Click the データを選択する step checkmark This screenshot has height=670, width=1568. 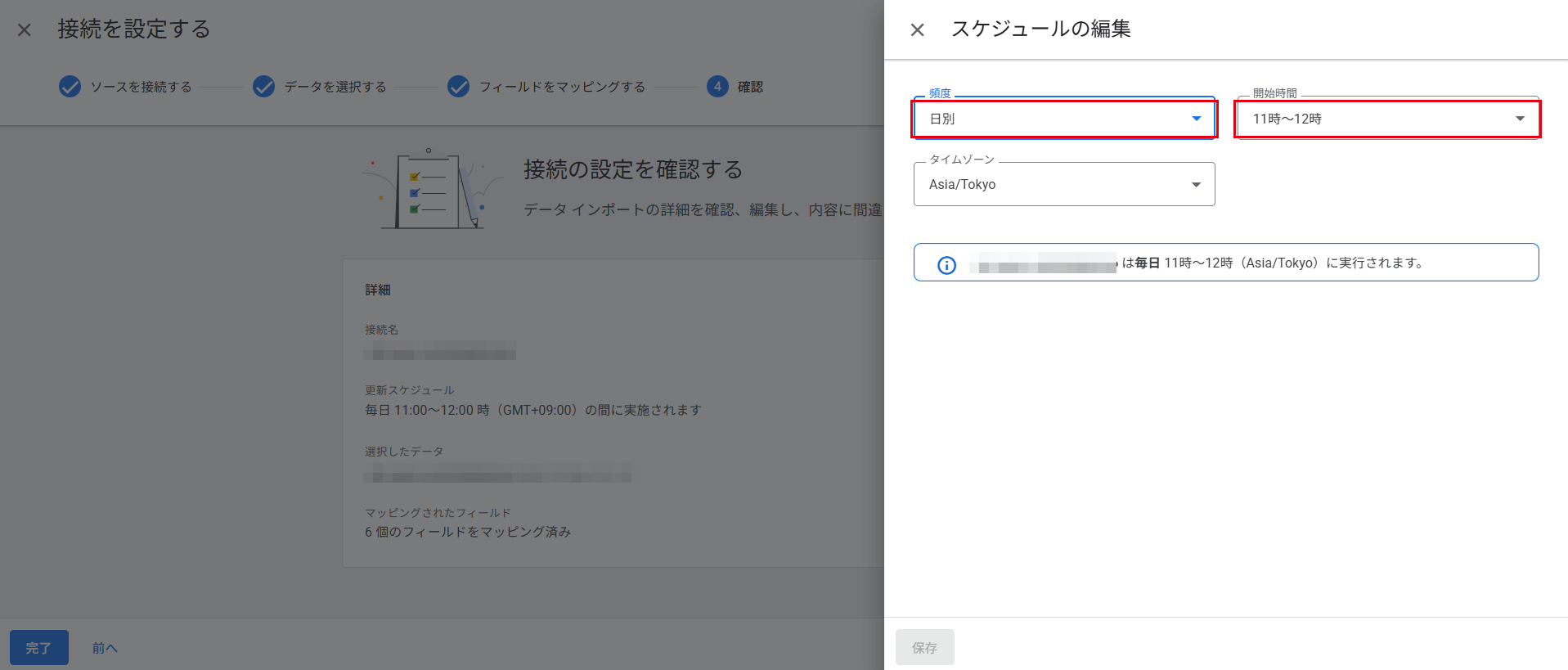tap(264, 87)
